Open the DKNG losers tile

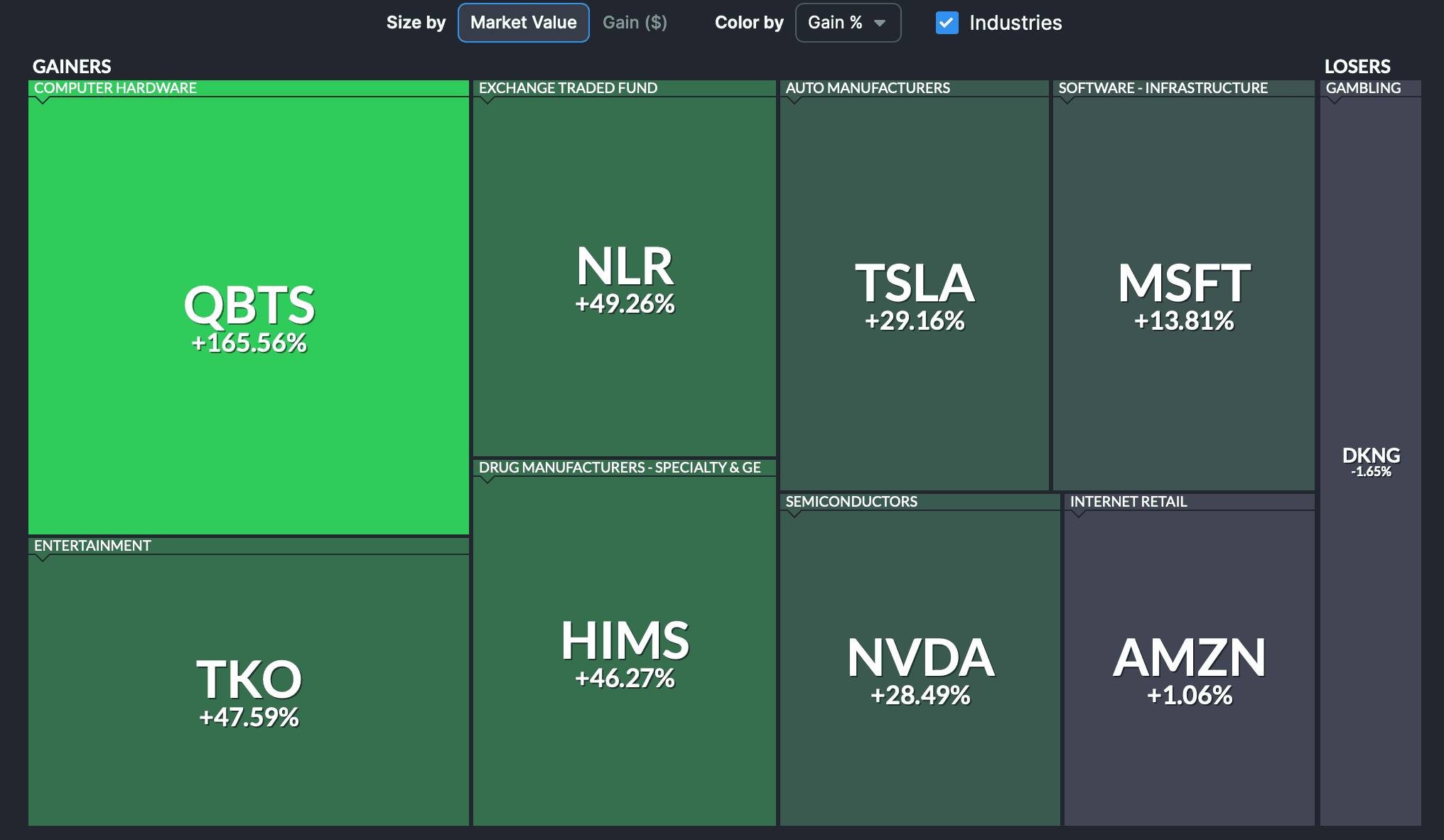[x=1371, y=461]
